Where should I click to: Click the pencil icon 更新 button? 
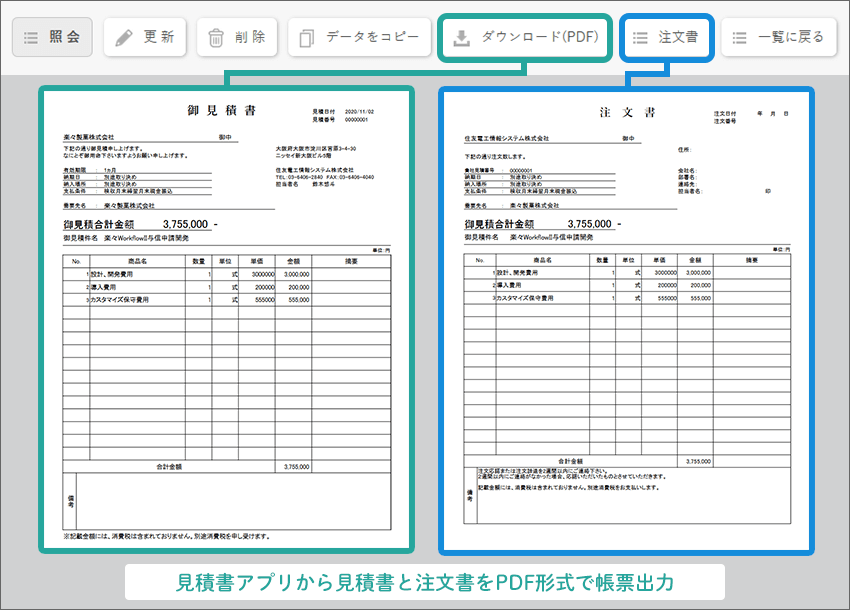pos(145,37)
